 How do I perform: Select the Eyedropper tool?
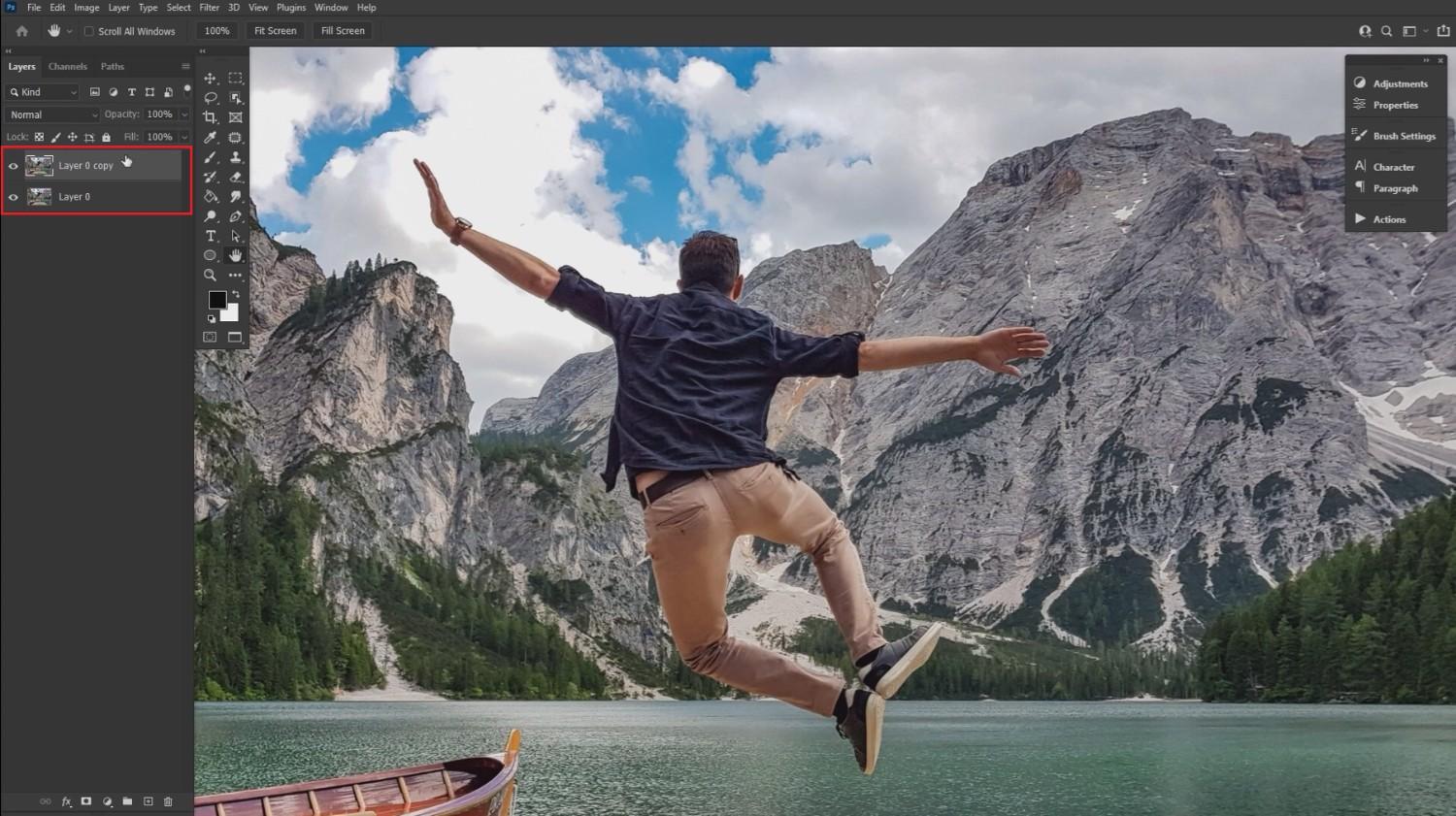tap(210, 138)
